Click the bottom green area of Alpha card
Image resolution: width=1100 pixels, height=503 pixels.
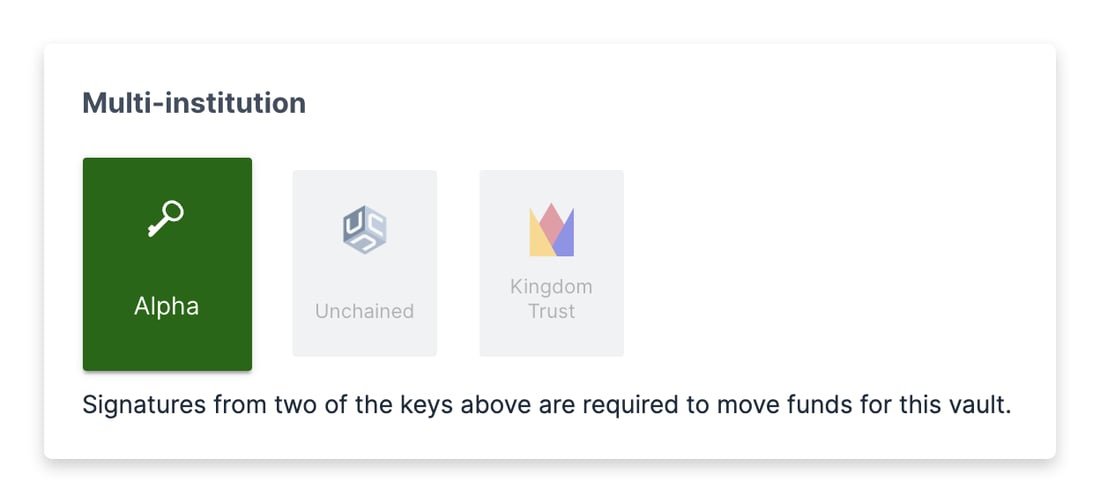[167, 347]
